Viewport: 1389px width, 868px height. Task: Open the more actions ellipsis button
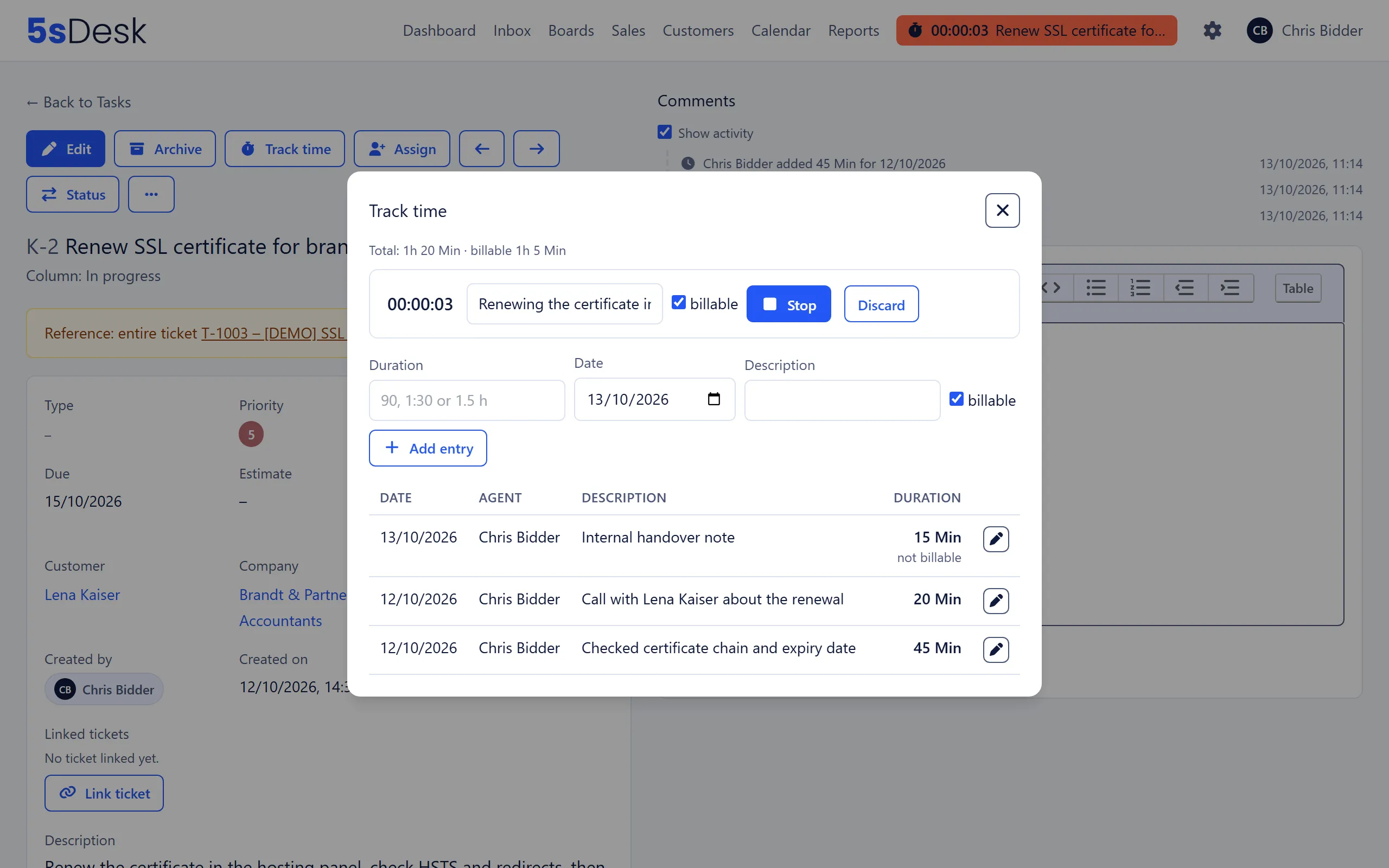(151, 194)
